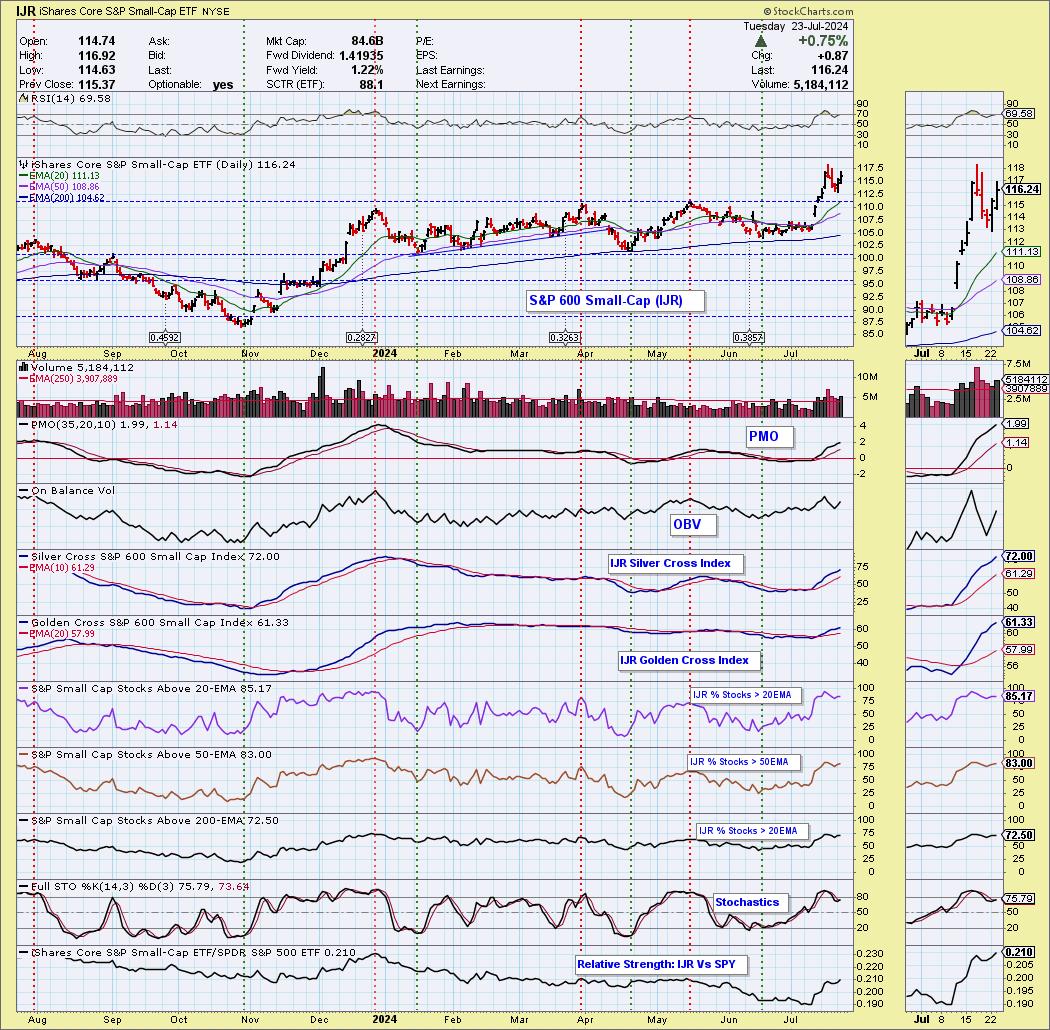Click the PMO annotation label box
The image size is (1050, 1030).
(x=770, y=437)
